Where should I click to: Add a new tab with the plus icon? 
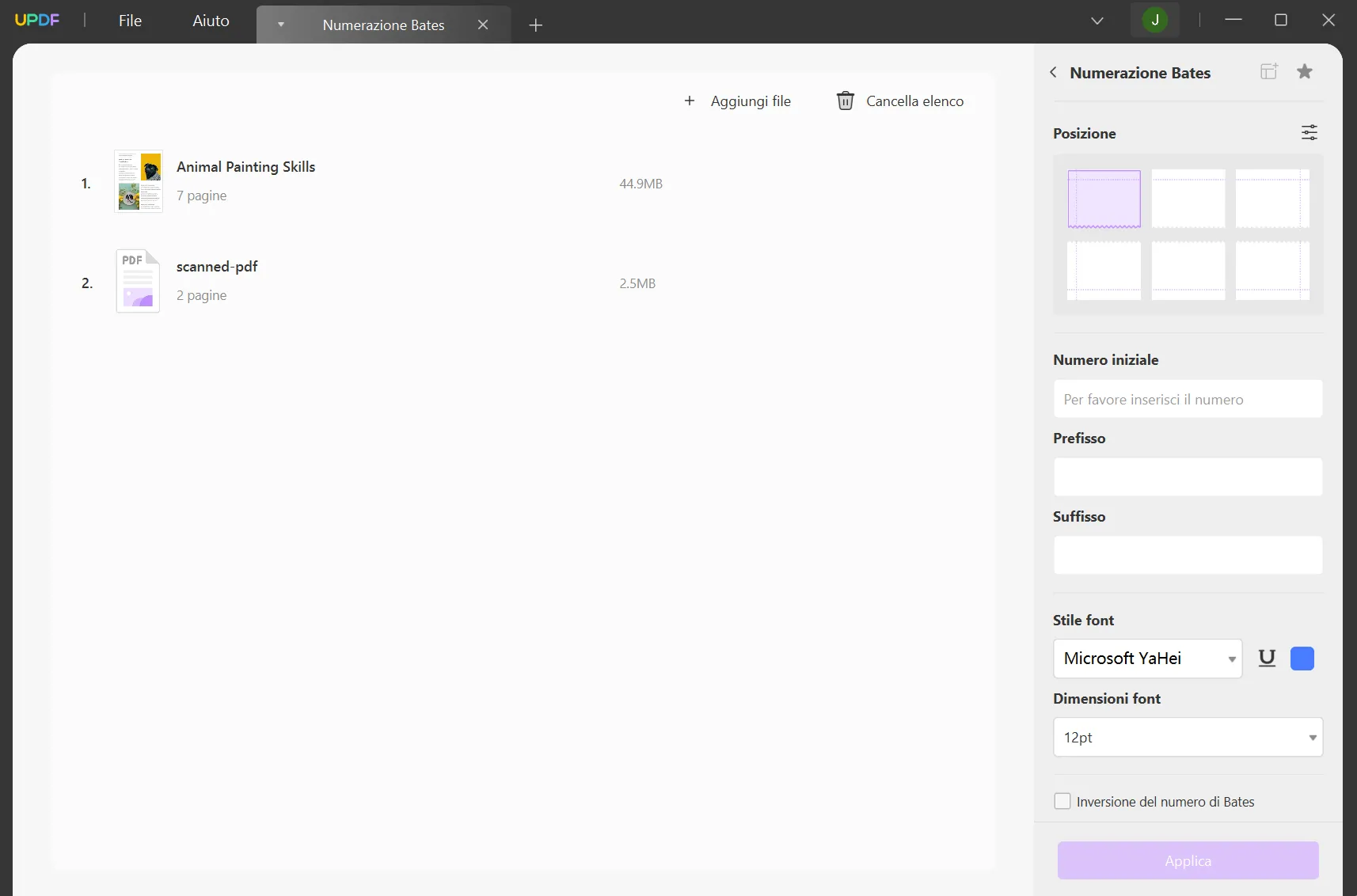point(535,25)
